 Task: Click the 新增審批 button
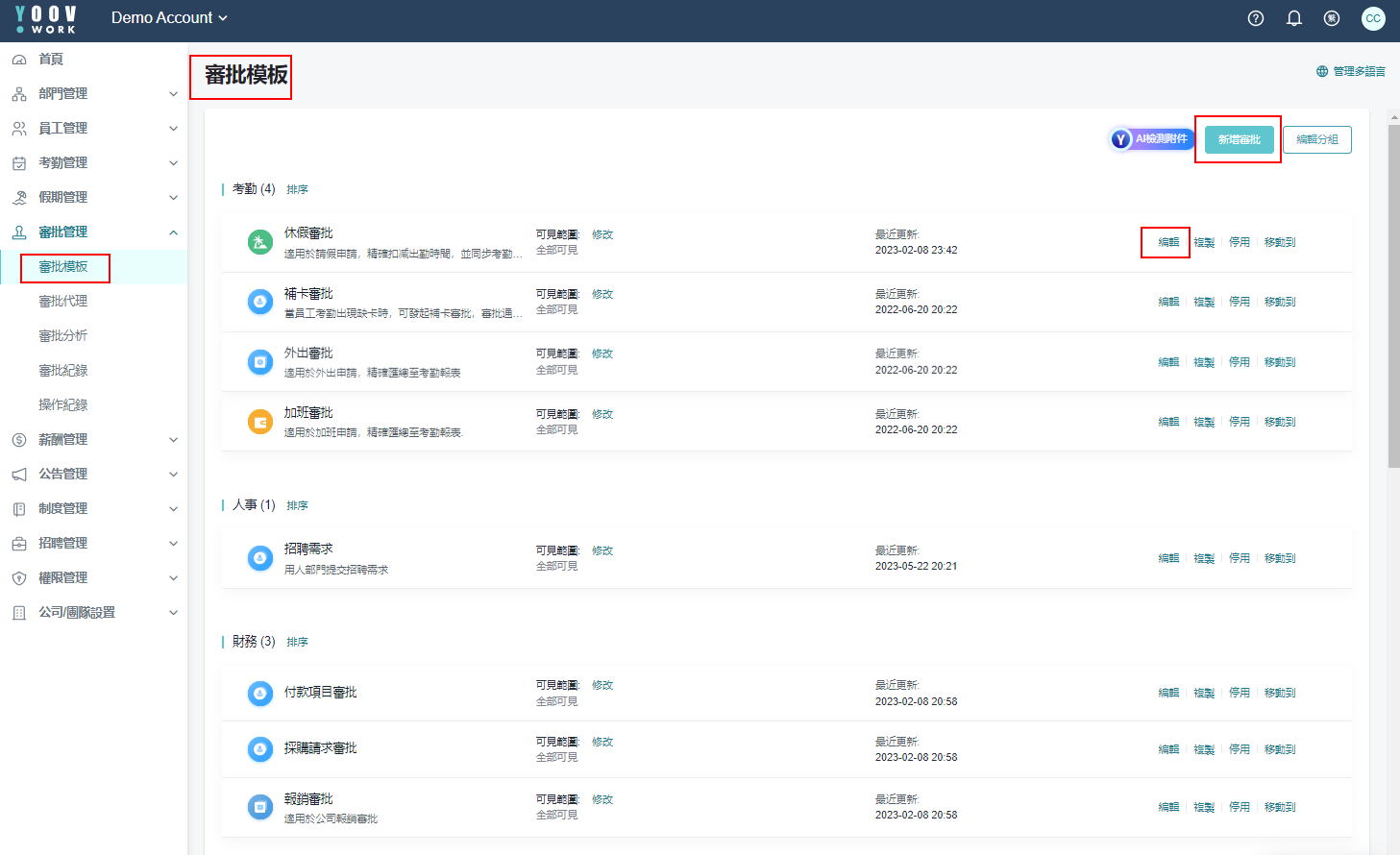pos(1239,140)
